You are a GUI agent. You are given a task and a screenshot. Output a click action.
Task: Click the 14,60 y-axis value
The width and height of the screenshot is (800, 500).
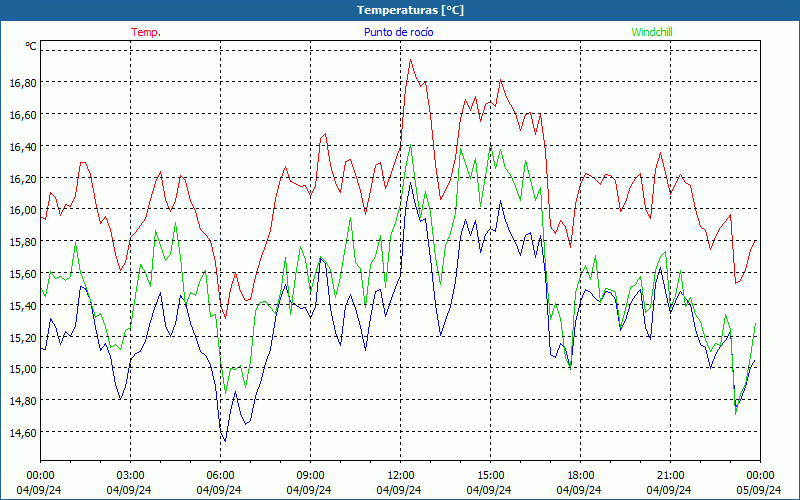point(23,432)
